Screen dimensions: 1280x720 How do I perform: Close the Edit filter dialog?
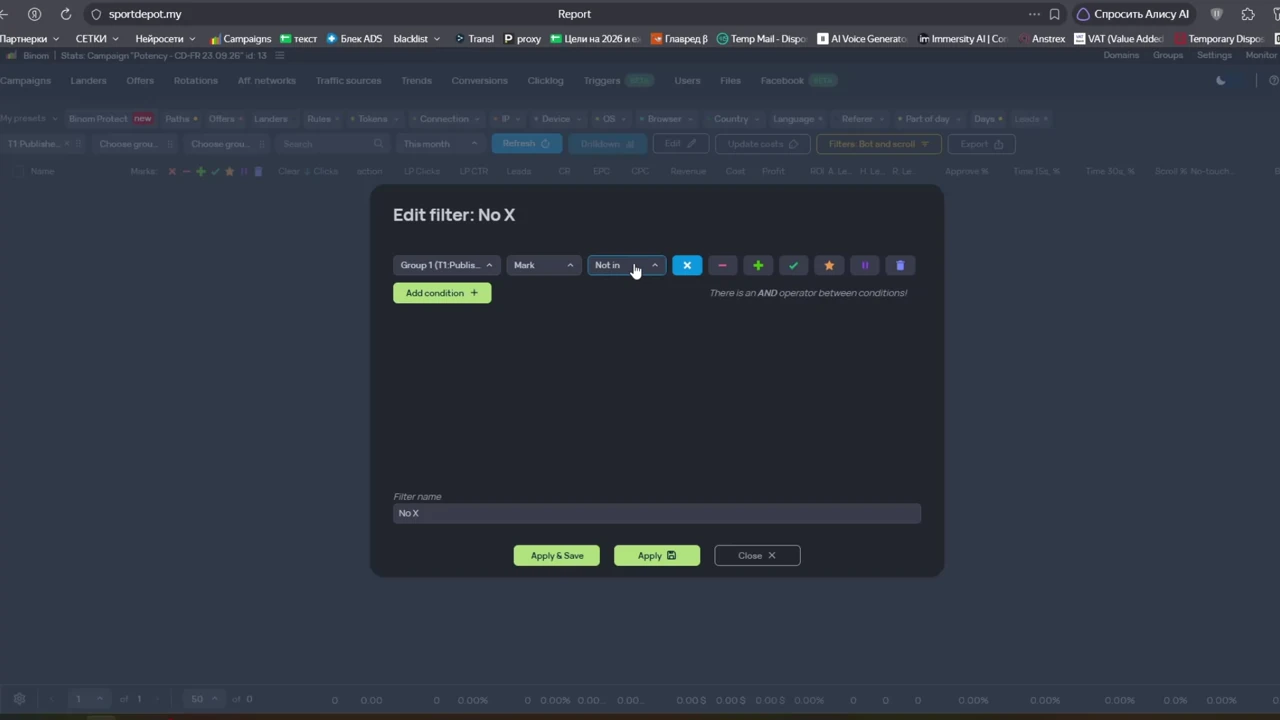pos(757,556)
